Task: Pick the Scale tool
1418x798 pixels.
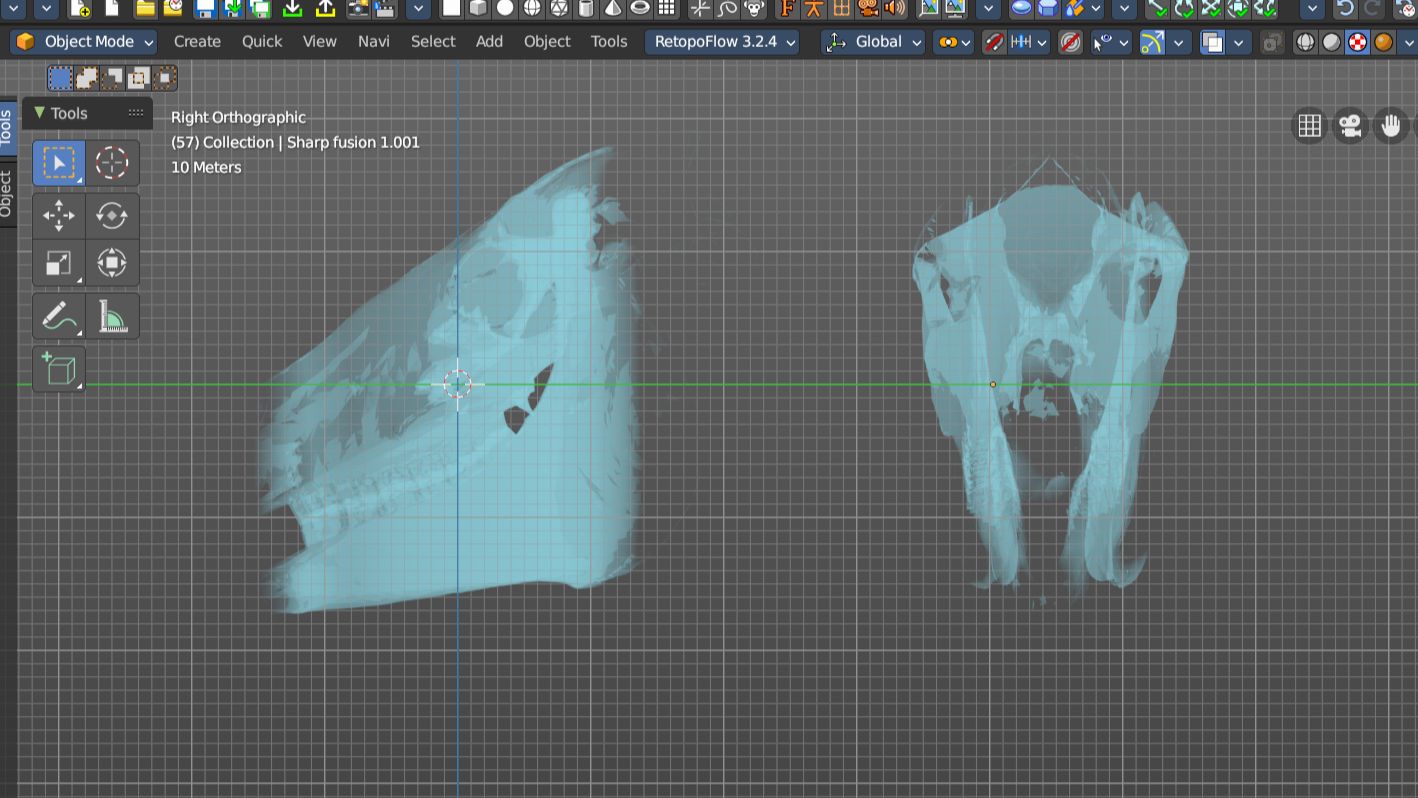Action: click(59, 264)
